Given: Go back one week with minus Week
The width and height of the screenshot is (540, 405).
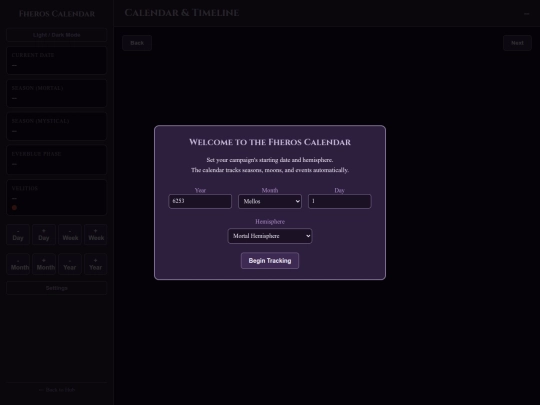Looking at the screenshot, I should [x=70, y=235].
